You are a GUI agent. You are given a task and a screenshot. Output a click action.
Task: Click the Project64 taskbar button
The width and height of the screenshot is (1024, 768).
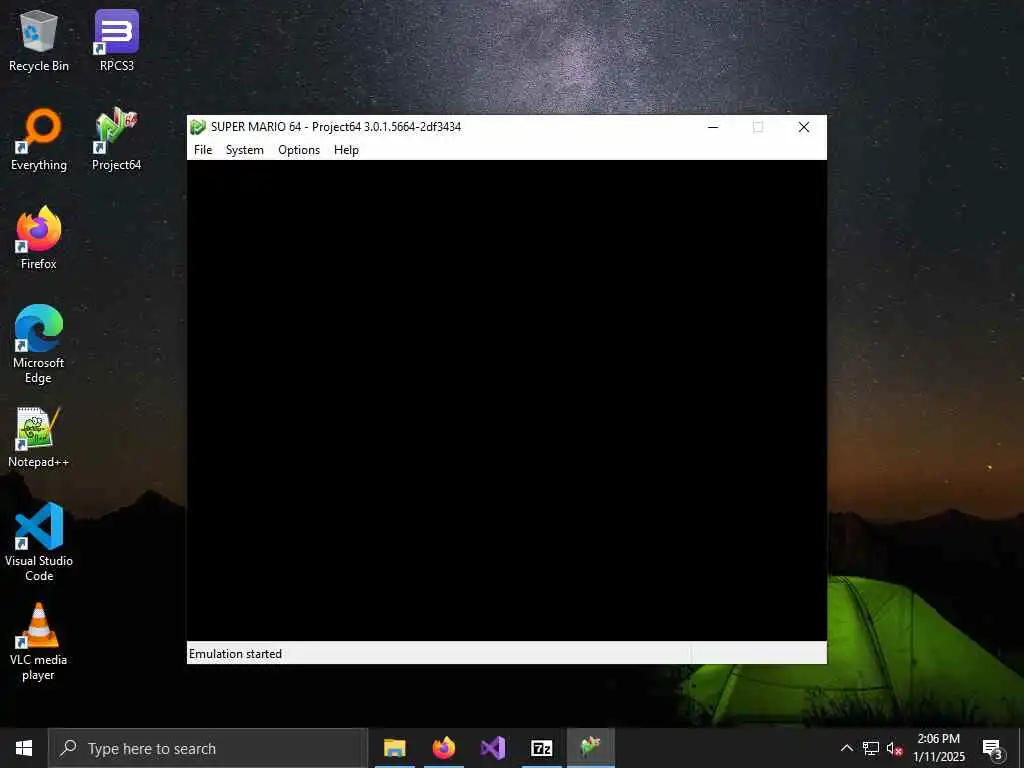click(x=591, y=748)
